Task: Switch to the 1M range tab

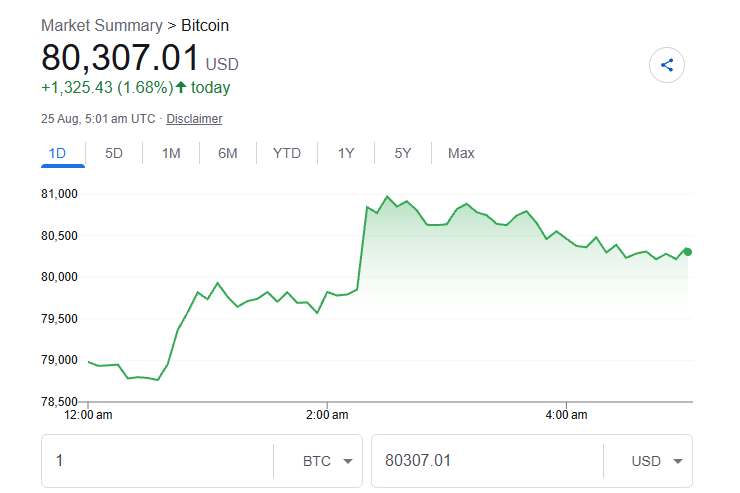Action: click(171, 153)
